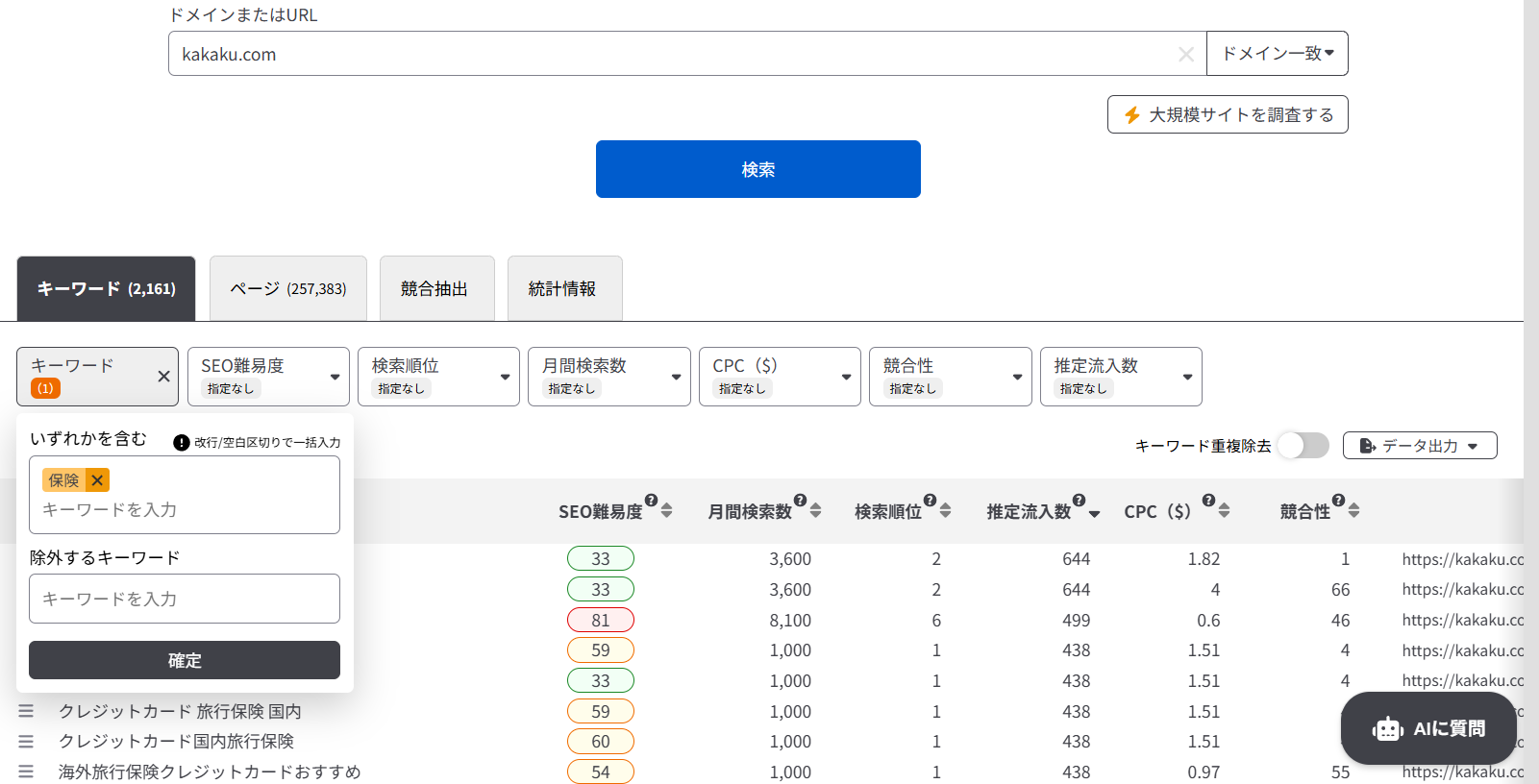Click help icon next to 月間検索数 header
Screen dimensions: 1539x784
(800, 500)
